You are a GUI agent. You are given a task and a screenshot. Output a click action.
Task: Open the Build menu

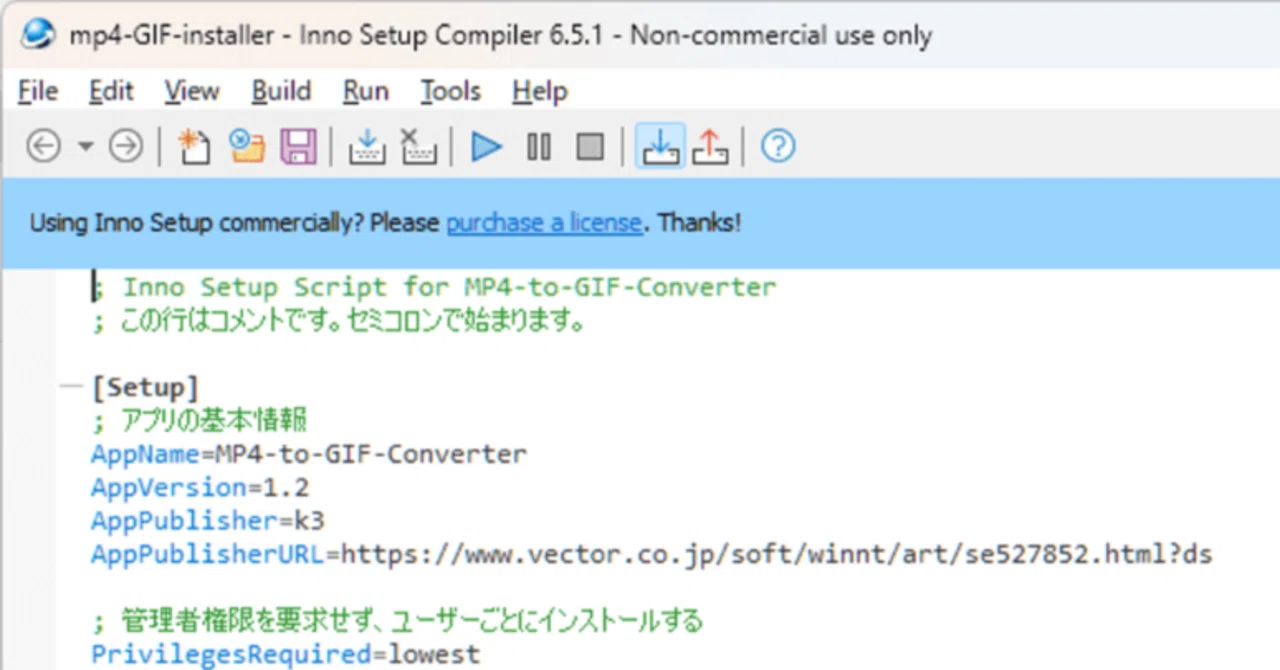click(281, 91)
